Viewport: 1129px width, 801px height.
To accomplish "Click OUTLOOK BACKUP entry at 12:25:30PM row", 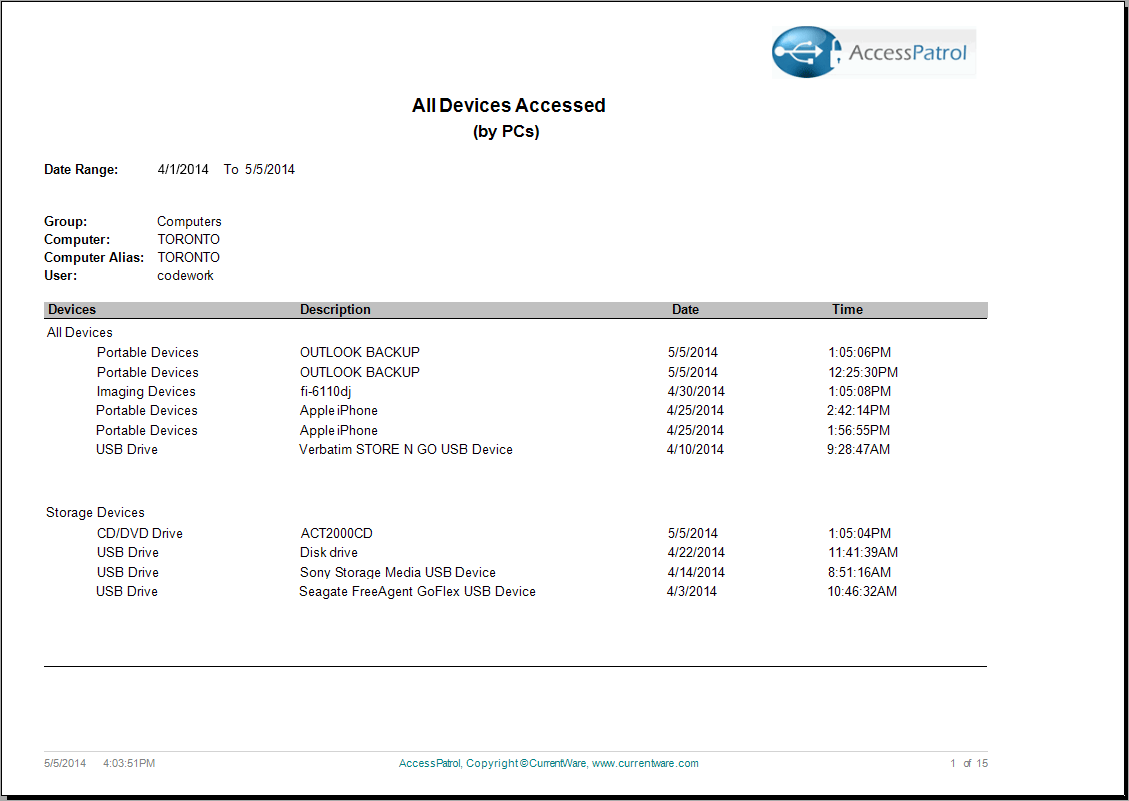I will [360, 372].
